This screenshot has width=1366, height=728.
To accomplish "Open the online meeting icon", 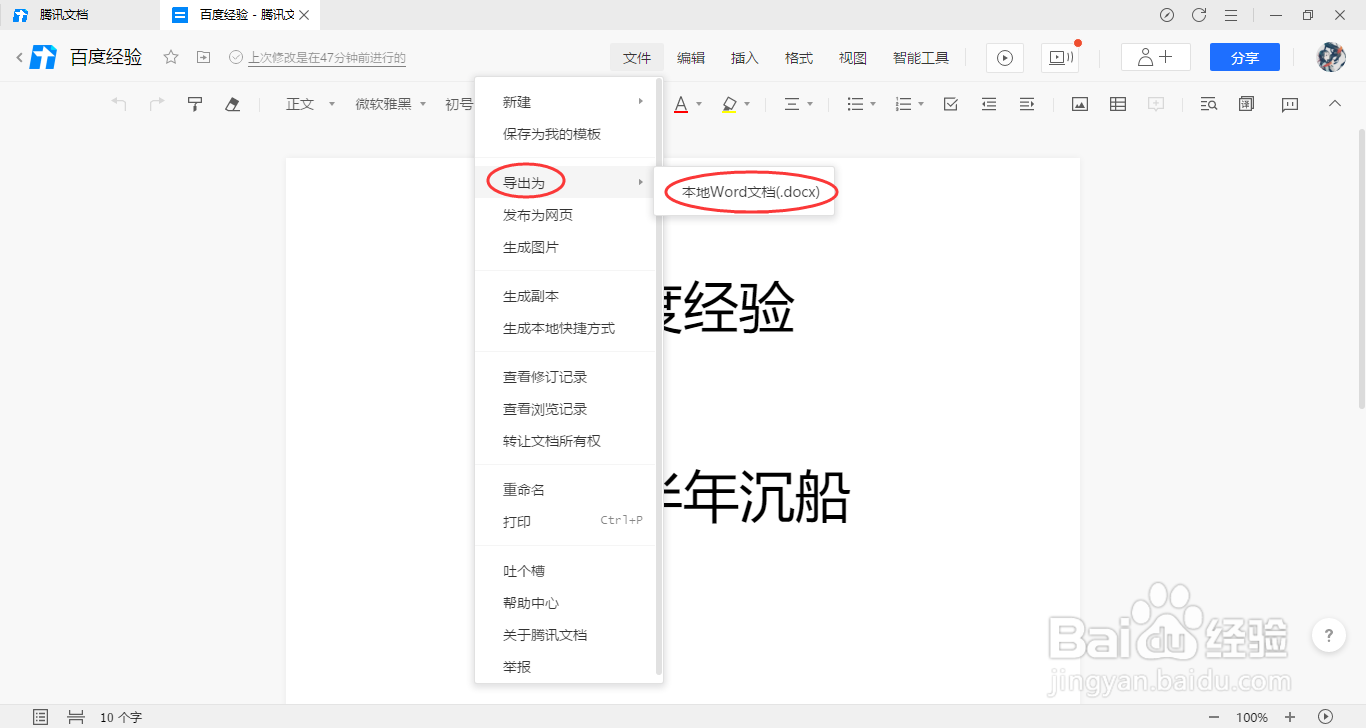I will coord(1060,58).
